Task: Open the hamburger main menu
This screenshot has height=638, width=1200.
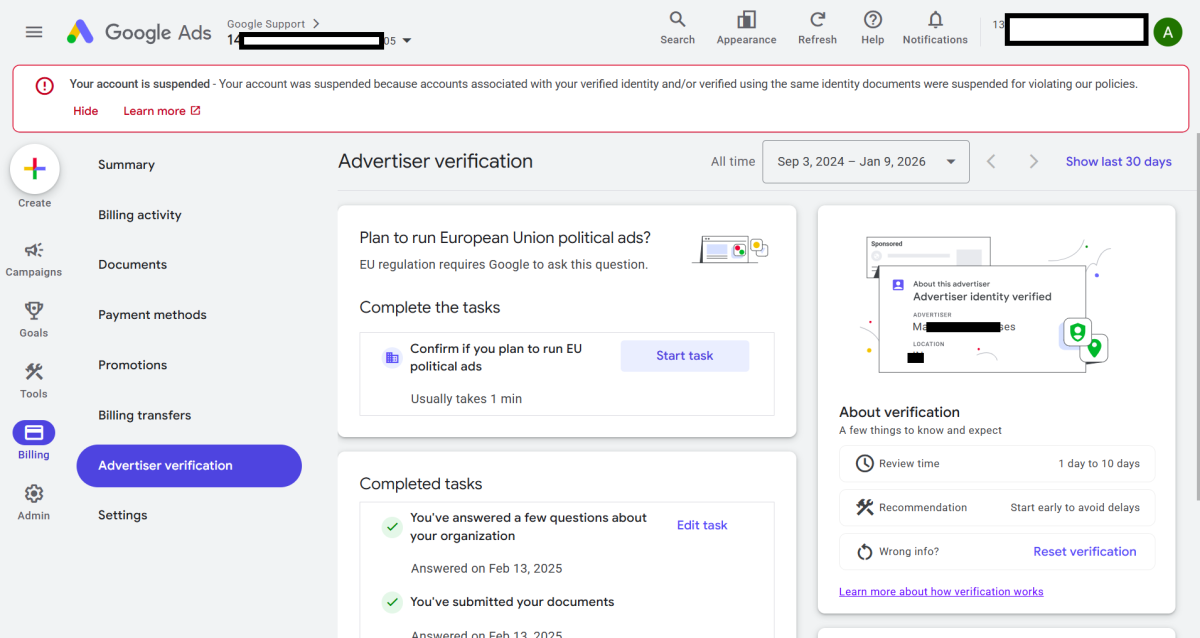Action: [x=34, y=32]
